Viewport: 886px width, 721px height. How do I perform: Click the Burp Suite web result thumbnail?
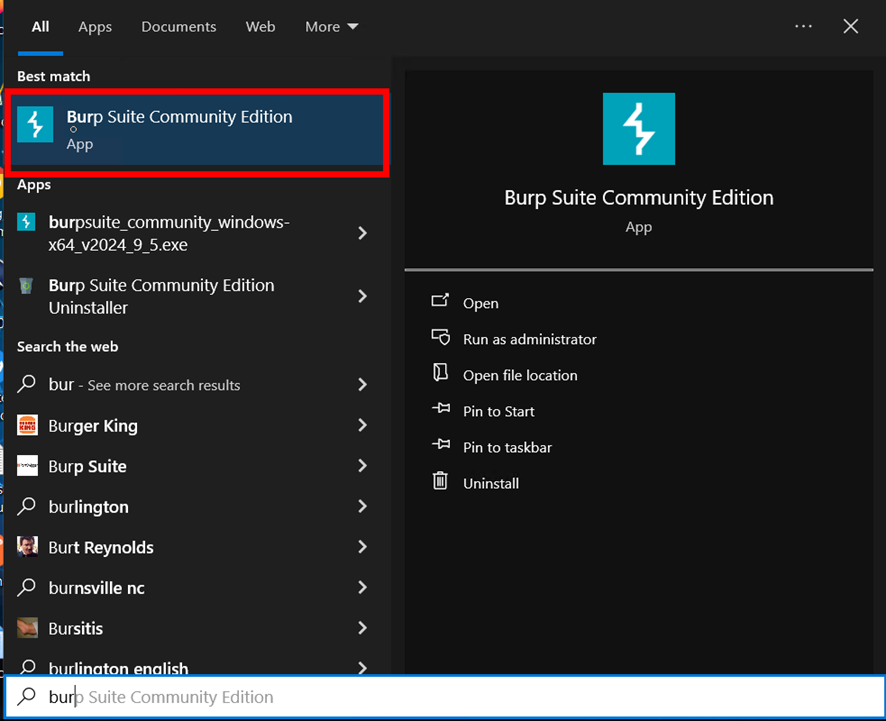point(27,466)
